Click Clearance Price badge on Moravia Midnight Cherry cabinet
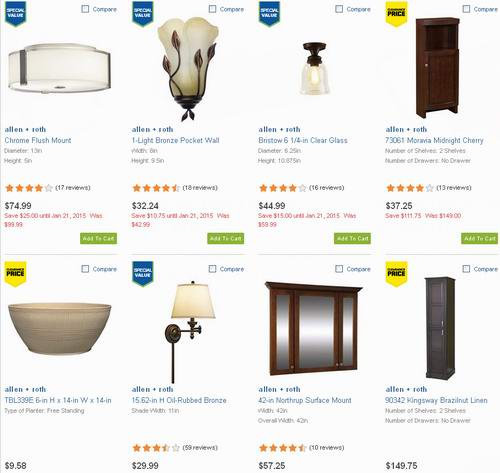 pyautogui.click(x=396, y=13)
